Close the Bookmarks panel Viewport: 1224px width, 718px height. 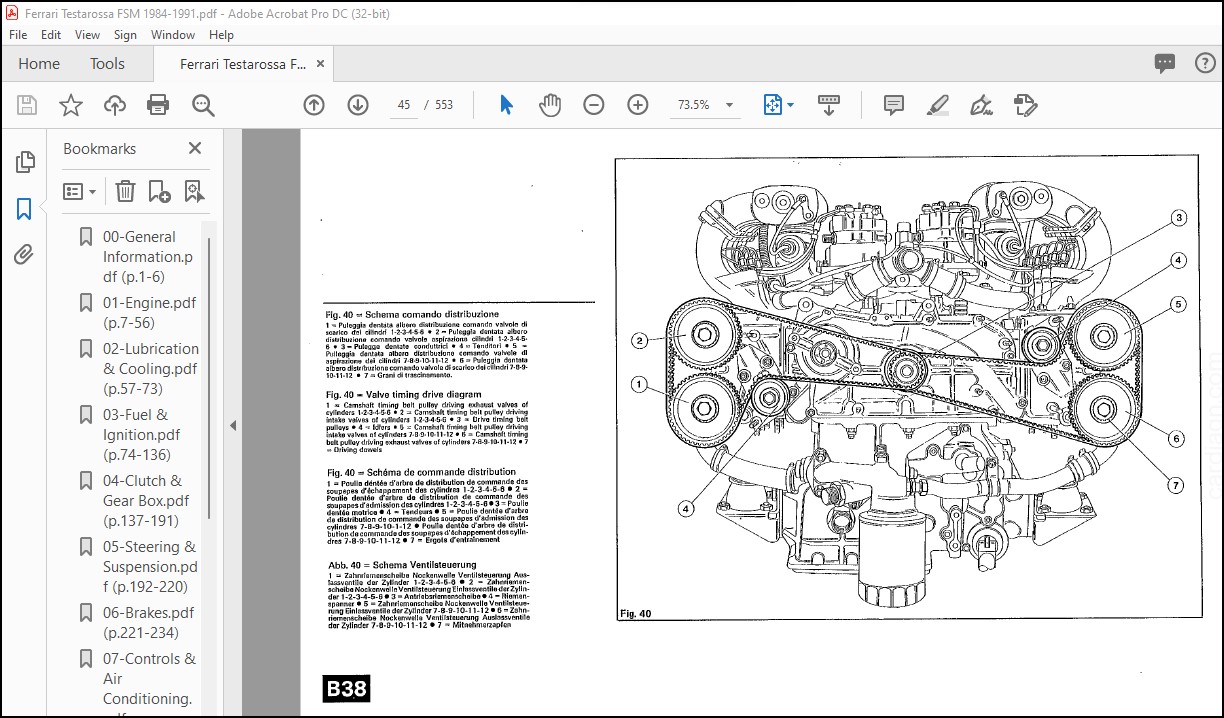tap(195, 148)
